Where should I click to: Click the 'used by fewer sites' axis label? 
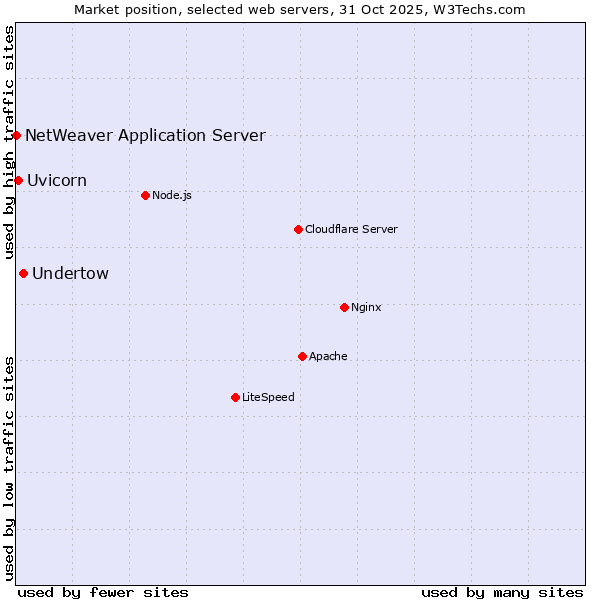coord(103,592)
